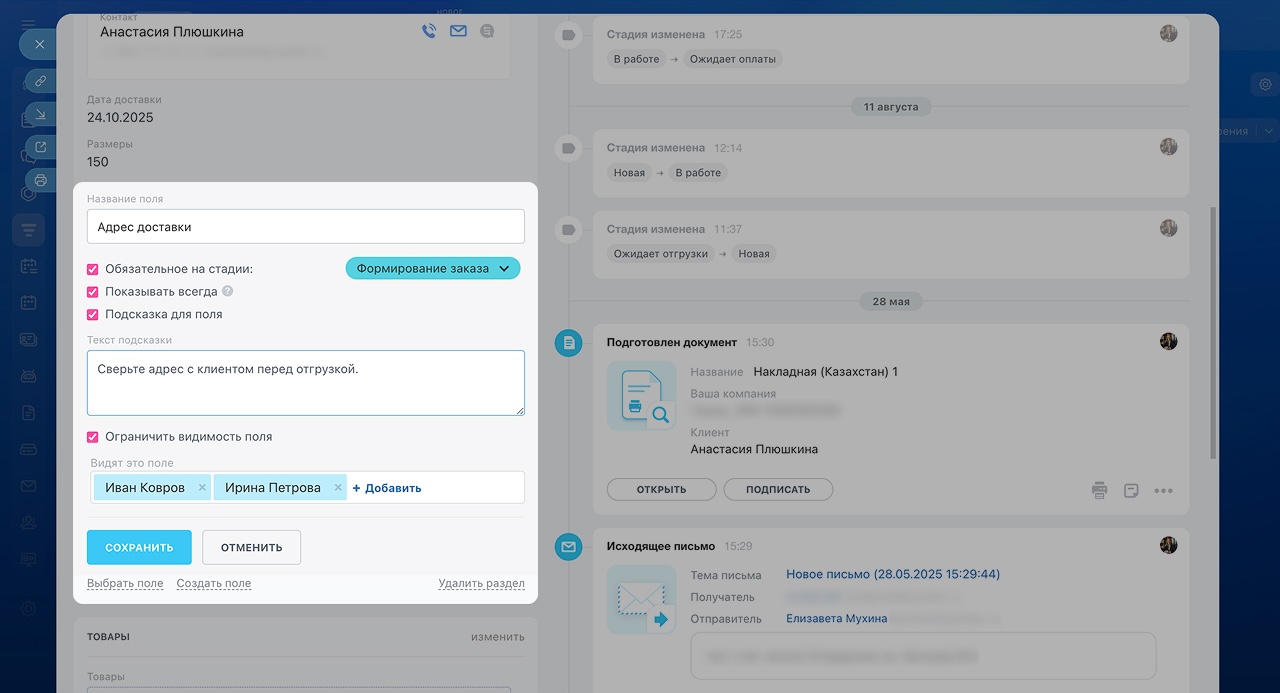Click the help question mark near Показывать всегда

(228, 292)
